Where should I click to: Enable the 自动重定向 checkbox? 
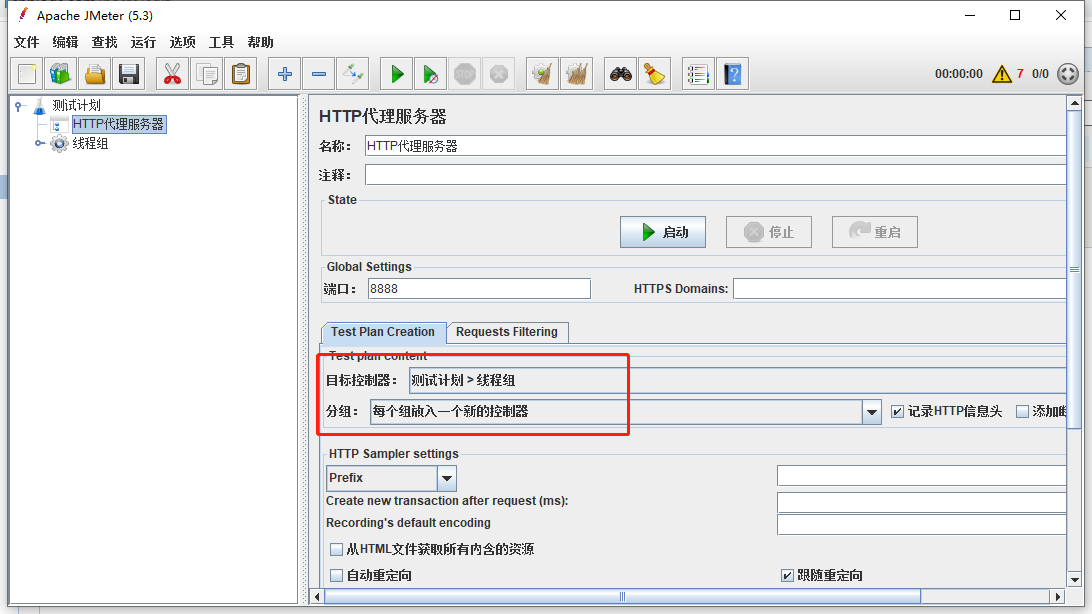[336, 575]
